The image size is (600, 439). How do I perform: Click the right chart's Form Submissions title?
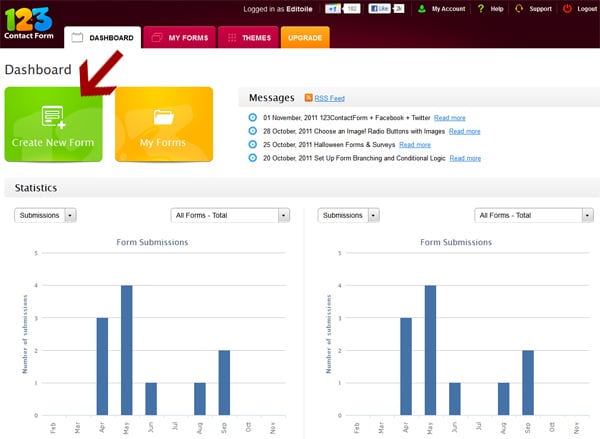click(x=456, y=242)
